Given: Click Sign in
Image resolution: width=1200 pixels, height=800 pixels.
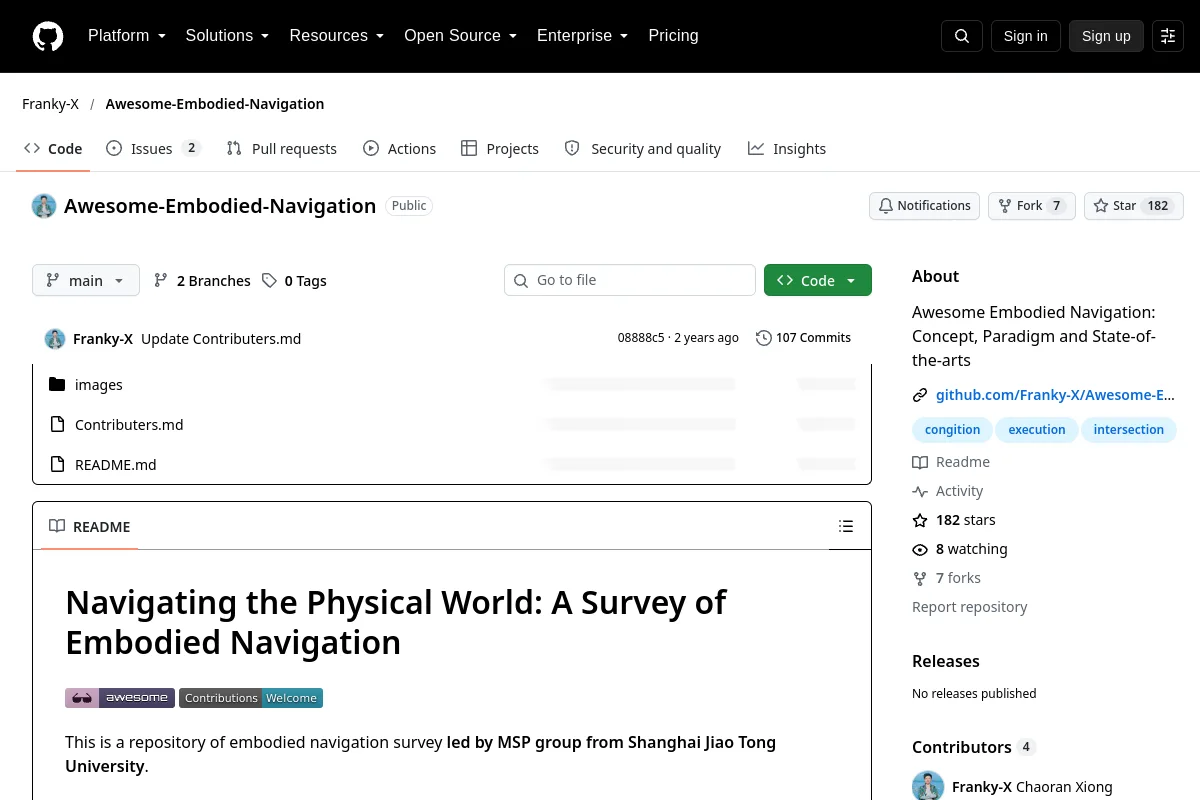Looking at the screenshot, I should click(x=1025, y=36).
